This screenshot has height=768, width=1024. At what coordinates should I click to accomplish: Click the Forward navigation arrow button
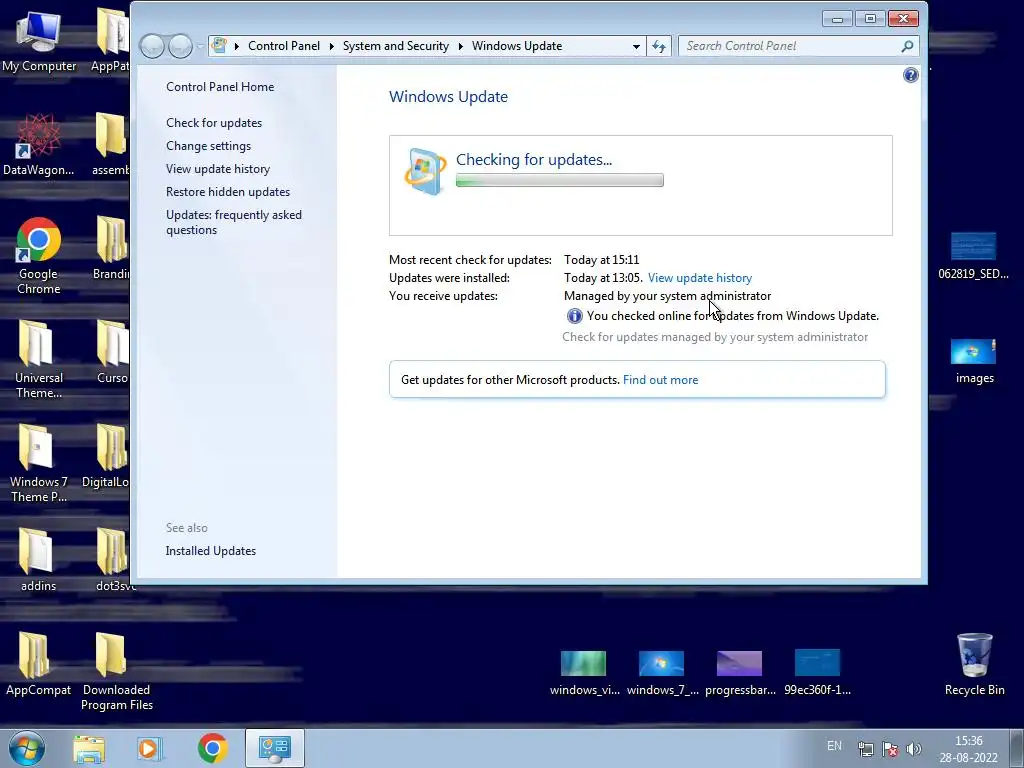180,46
